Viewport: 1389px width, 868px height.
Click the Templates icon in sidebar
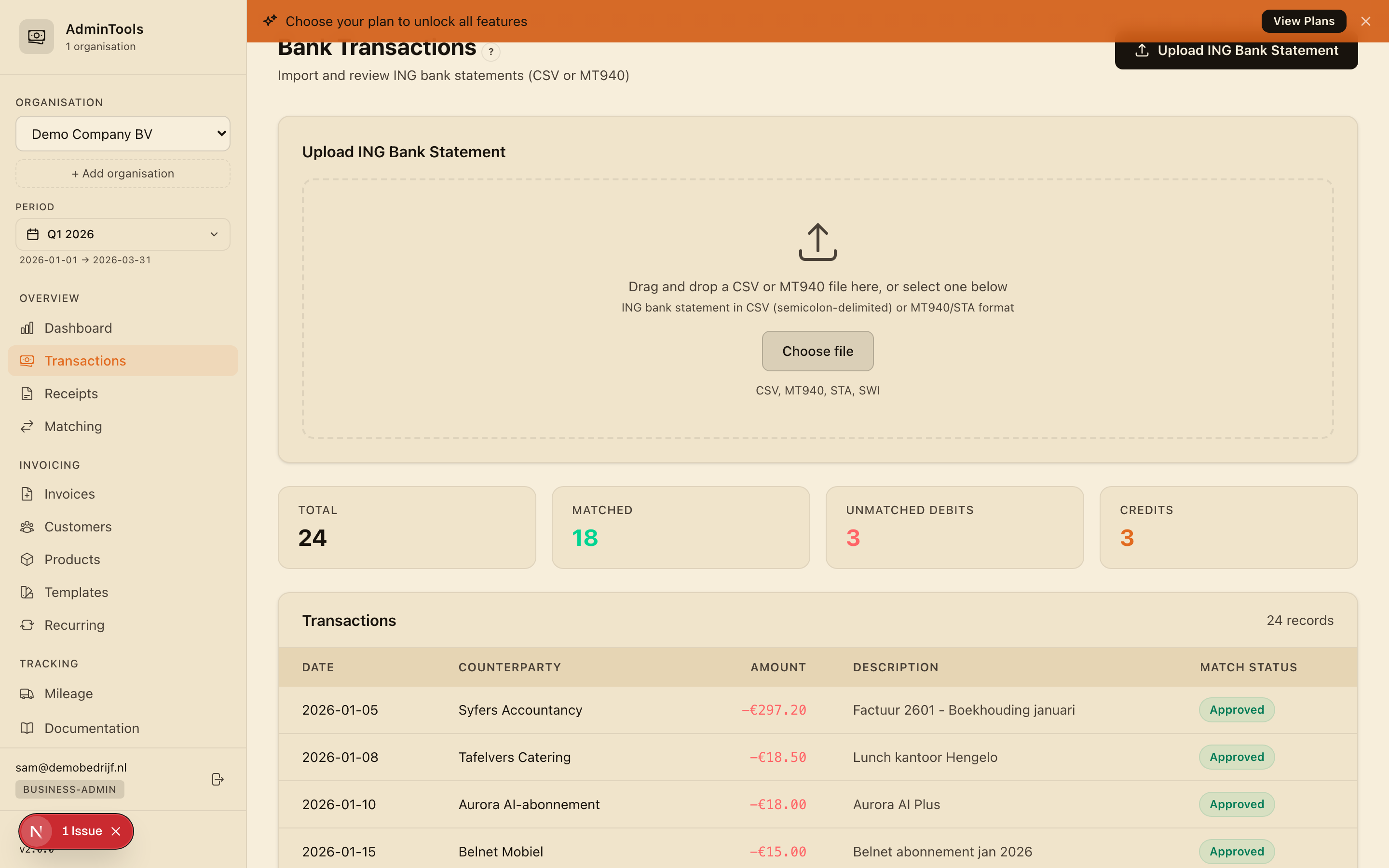tap(27, 592)
